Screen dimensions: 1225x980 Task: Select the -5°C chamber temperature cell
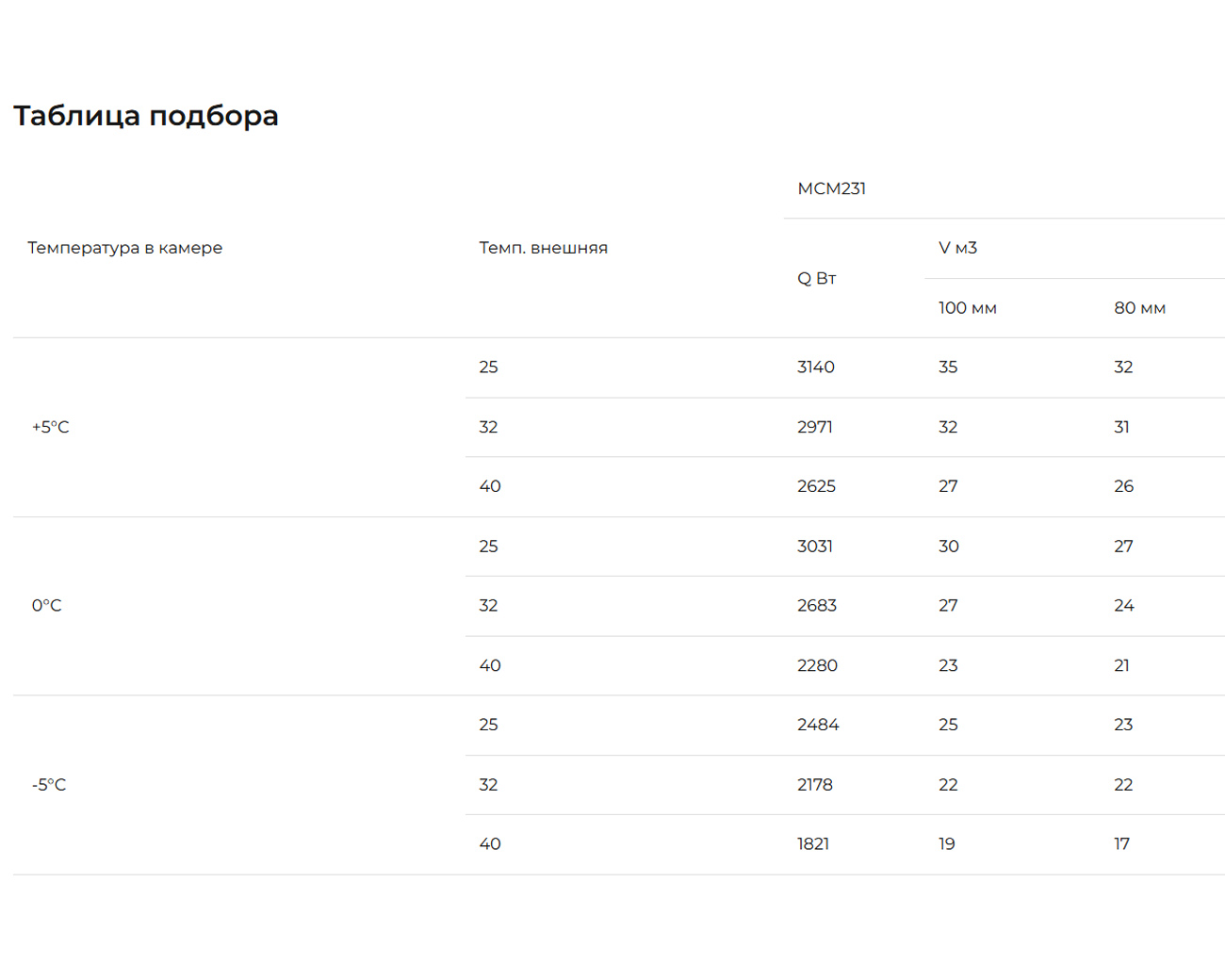click(x=49, y=784)
